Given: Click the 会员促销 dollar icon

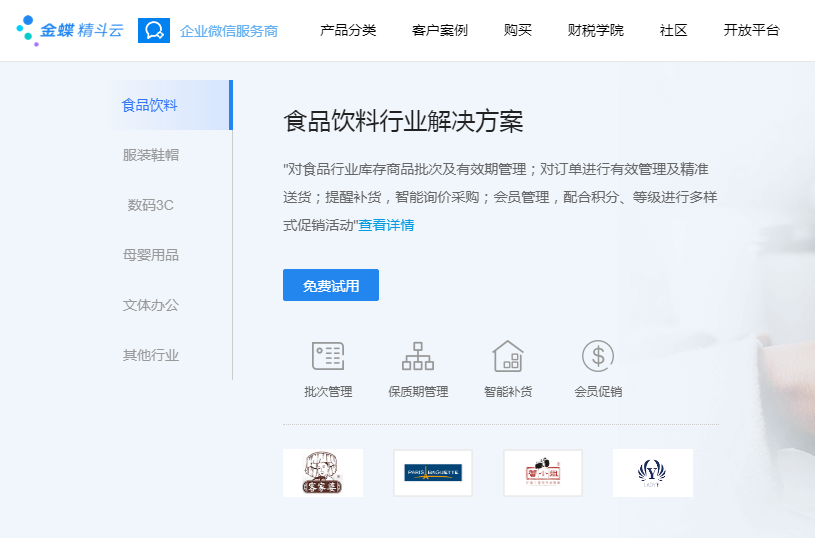Looking at the screenshot, I should [x=598, y=356].
